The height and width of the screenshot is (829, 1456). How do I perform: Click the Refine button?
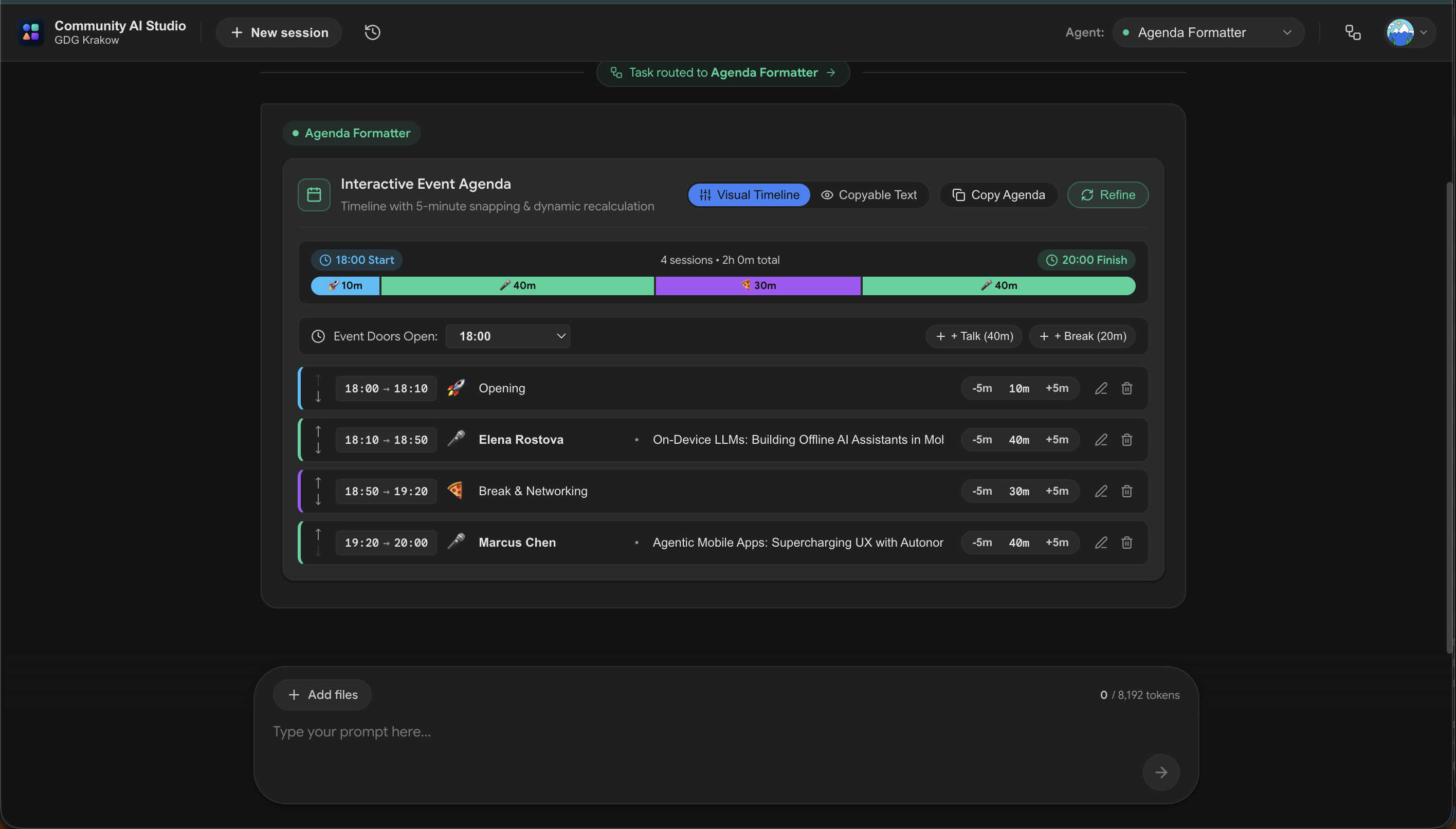point(1107,195)
